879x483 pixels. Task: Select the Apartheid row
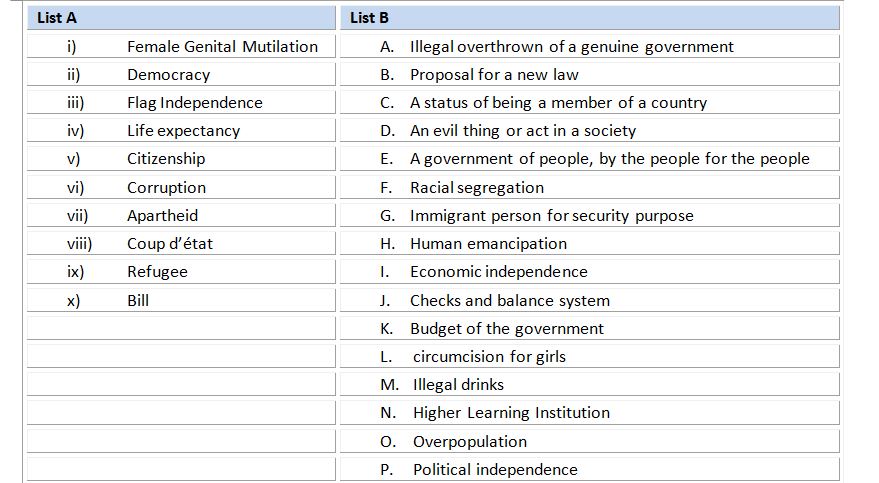coord(181,215)
